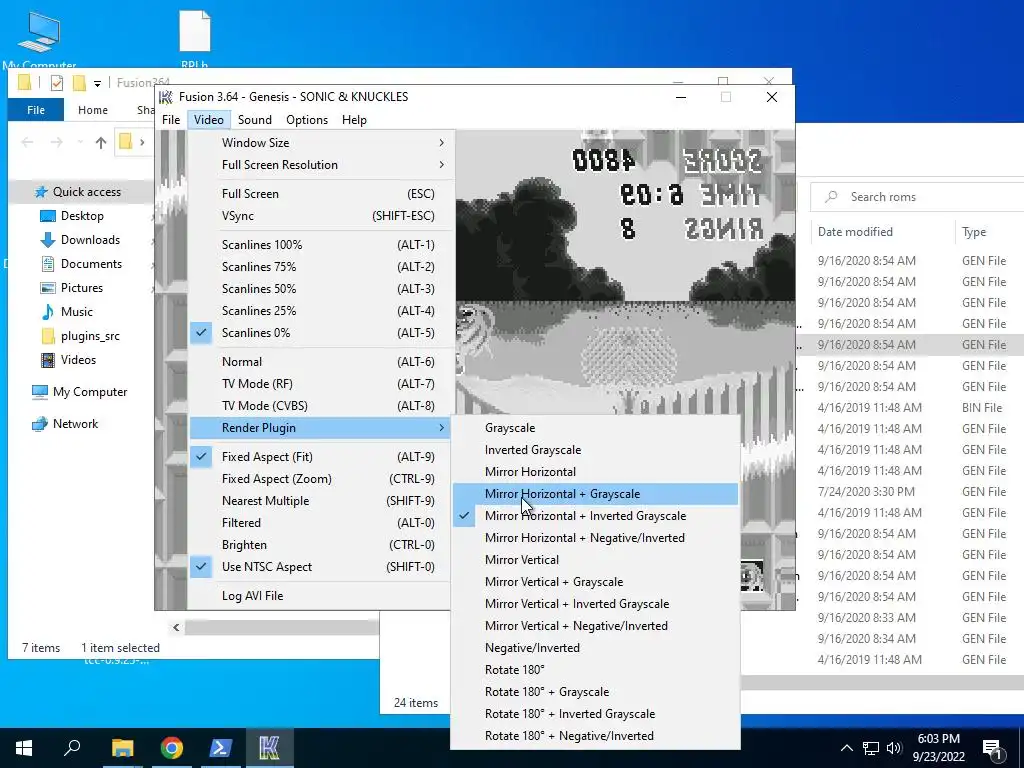This screenshot has width=1024, height=768.
Task: Choose Full Screen menu entry
Action: (320, 194)
